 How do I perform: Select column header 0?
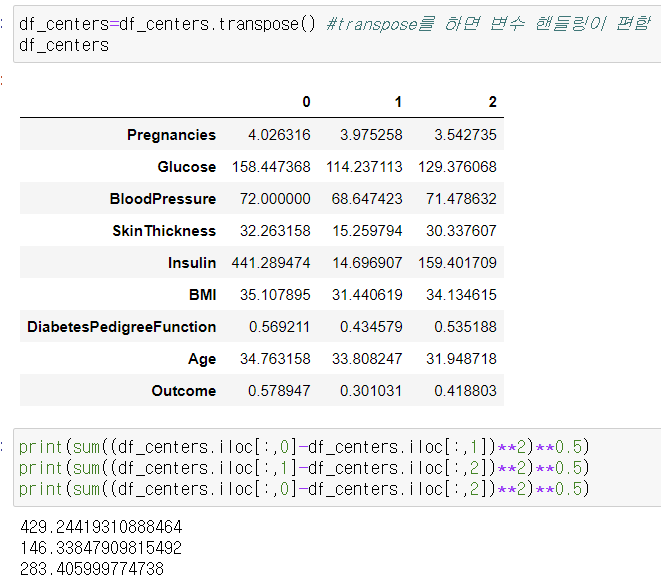(x=306, y=102)
